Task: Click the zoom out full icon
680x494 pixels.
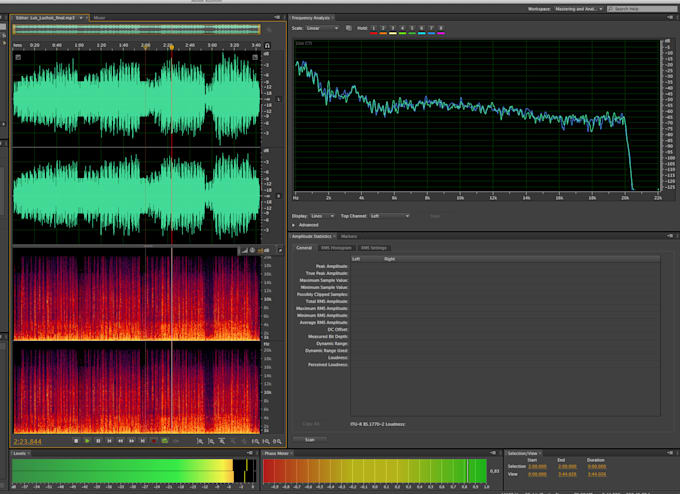Action: pyautogui.click(x=245, y=440)
